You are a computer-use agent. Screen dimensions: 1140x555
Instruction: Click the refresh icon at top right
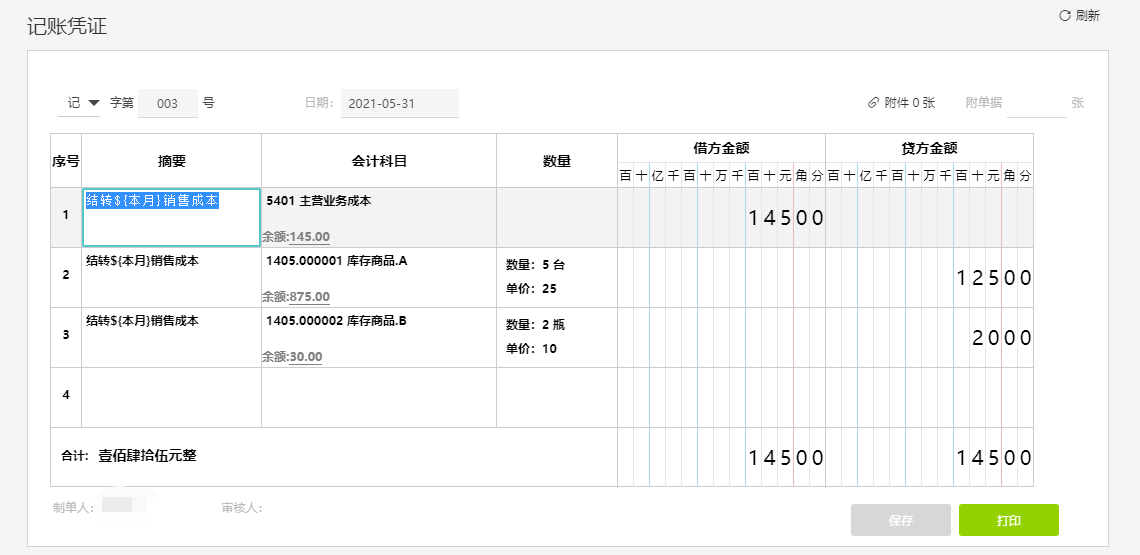click(x=1065, y=15)
